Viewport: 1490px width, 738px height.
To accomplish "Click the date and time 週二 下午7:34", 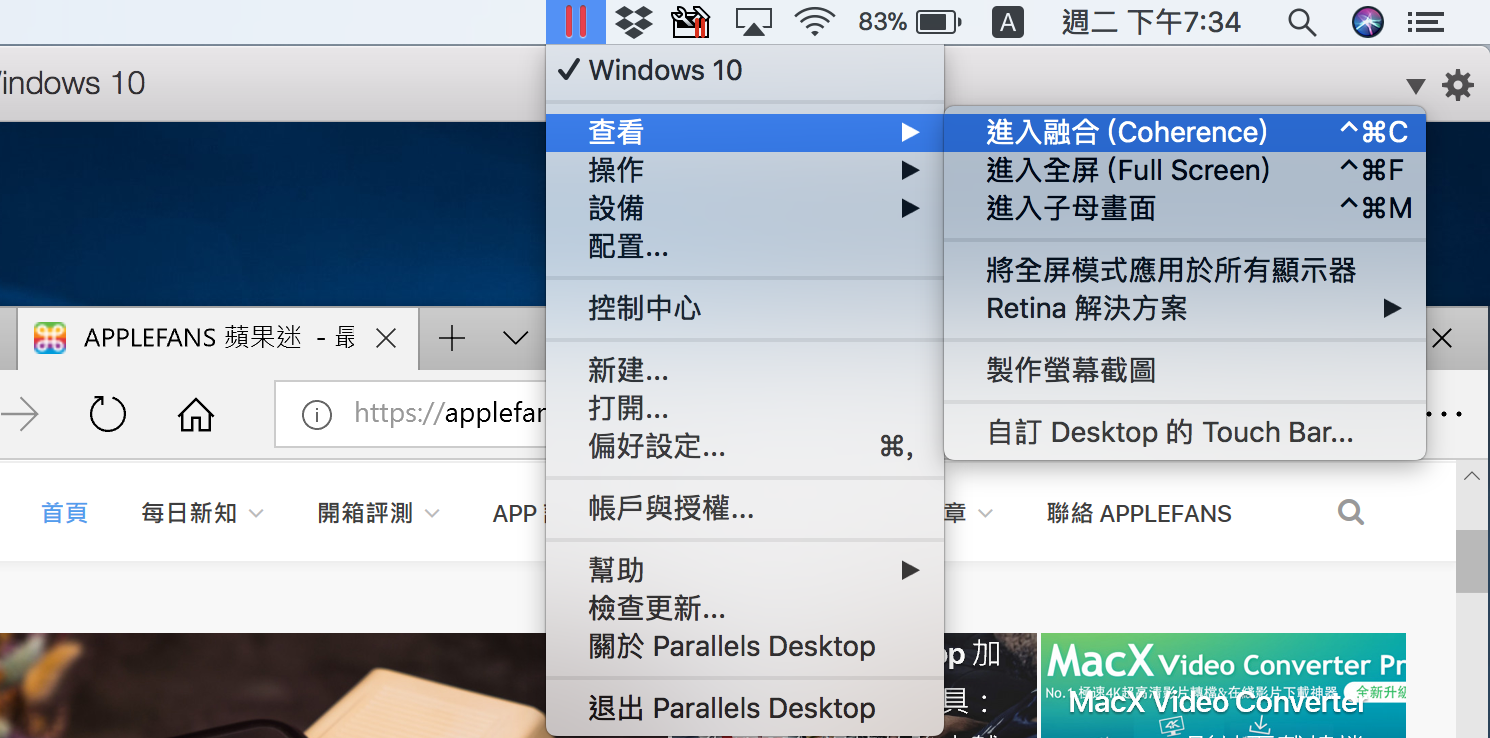I will 1151,22.
